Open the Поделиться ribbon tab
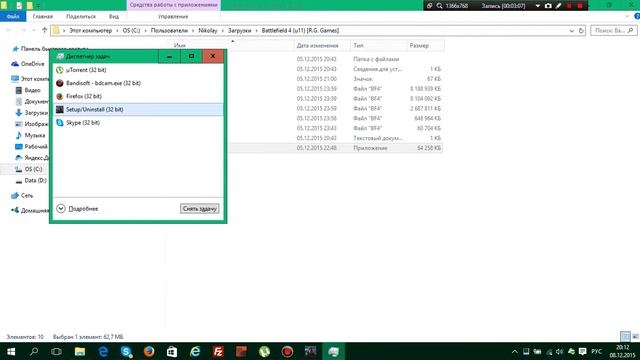This screenshot has width=640, height=360. click(x=81, y=16)
